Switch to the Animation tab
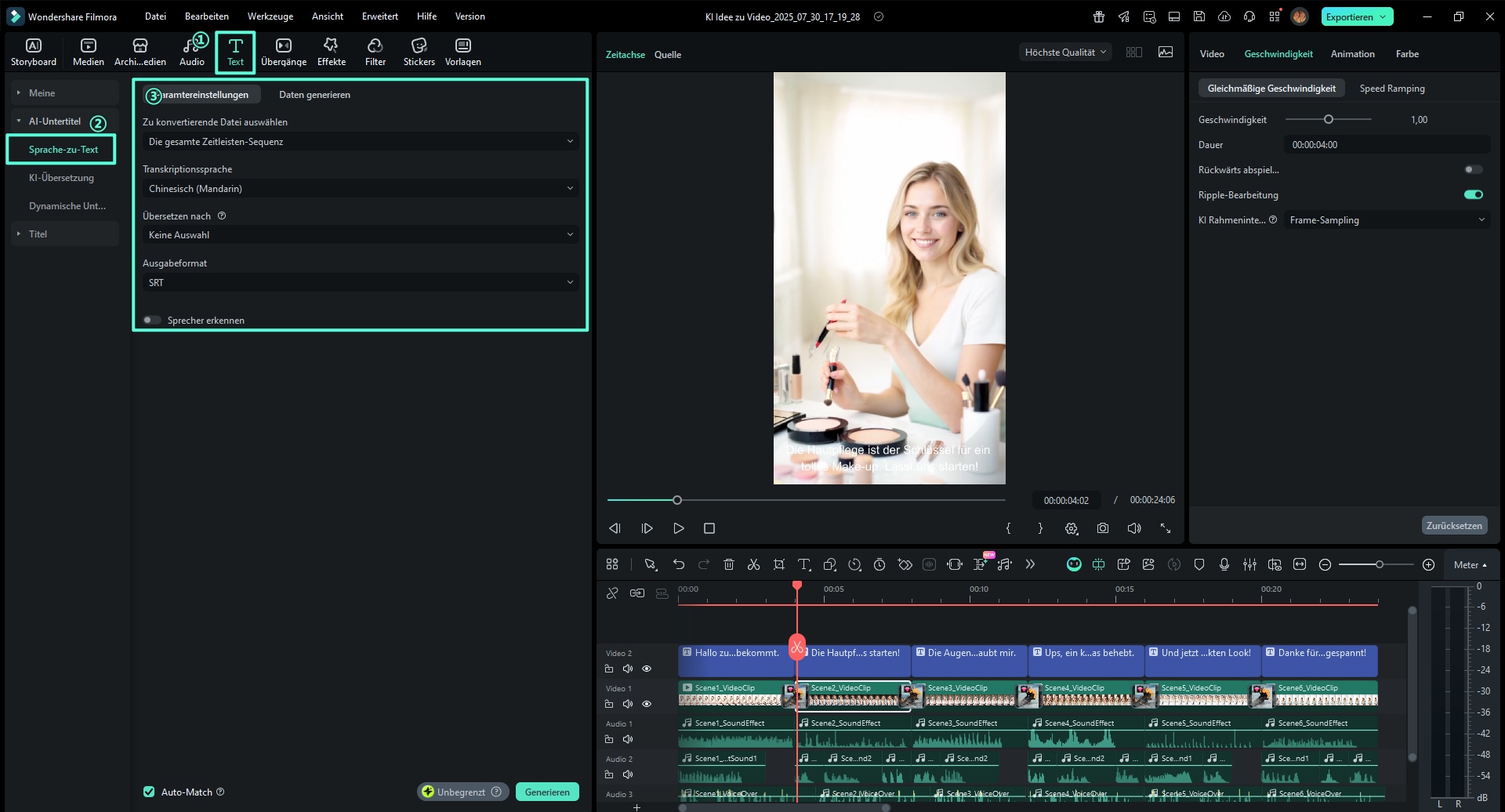Viewport: 1505px width, 812px height. pos(1352,54)
